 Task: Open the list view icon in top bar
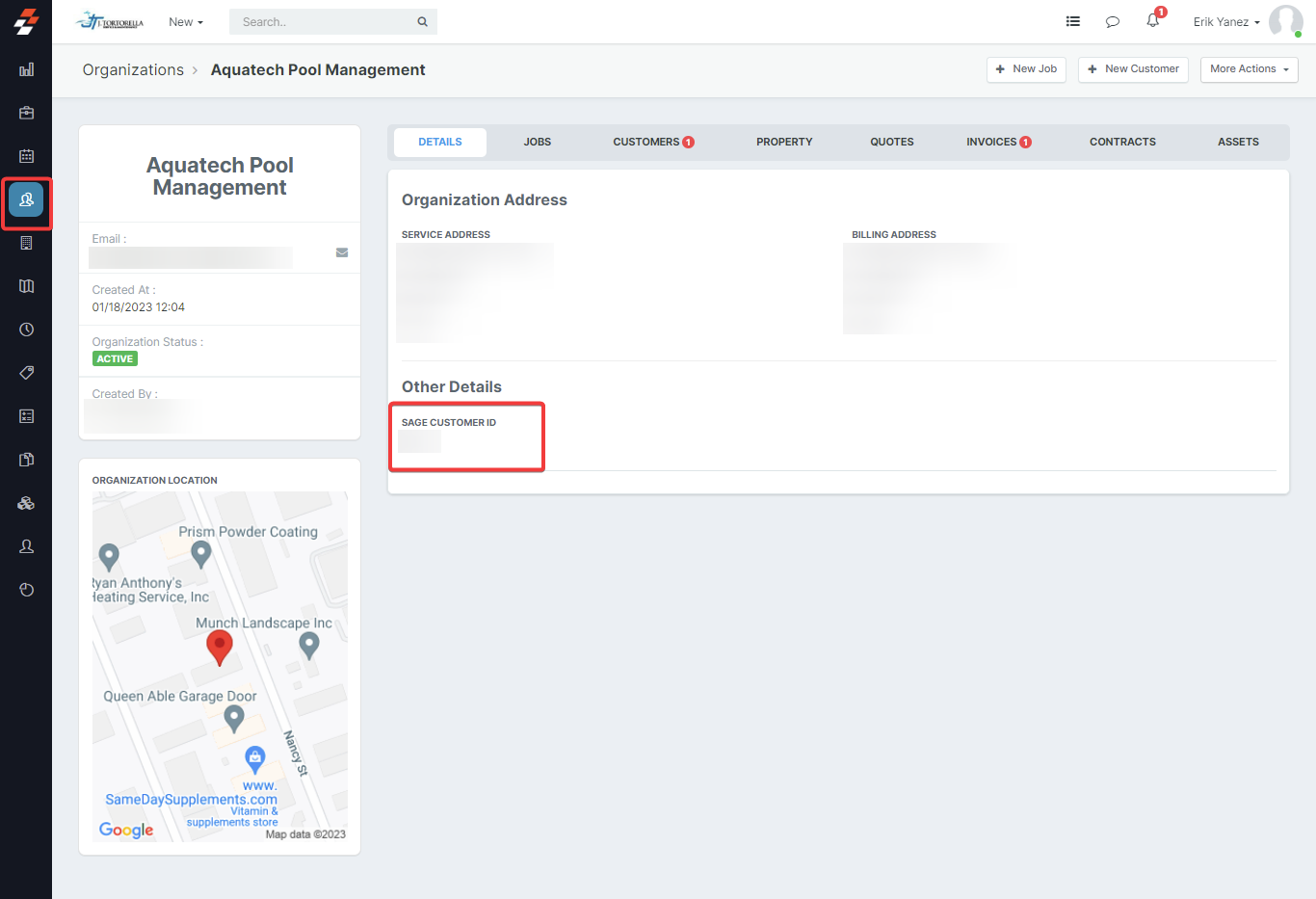1072,22
